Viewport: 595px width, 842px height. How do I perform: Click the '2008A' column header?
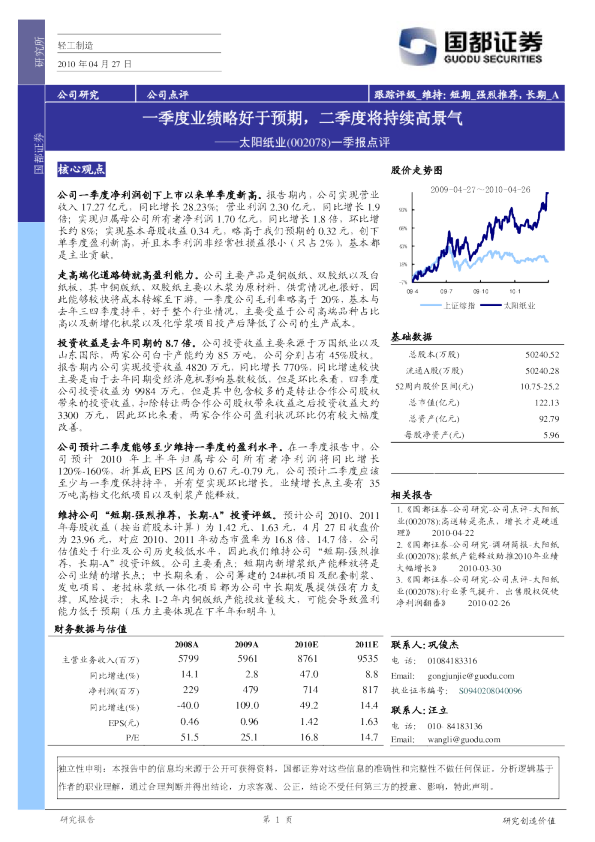tap(186, 644)
